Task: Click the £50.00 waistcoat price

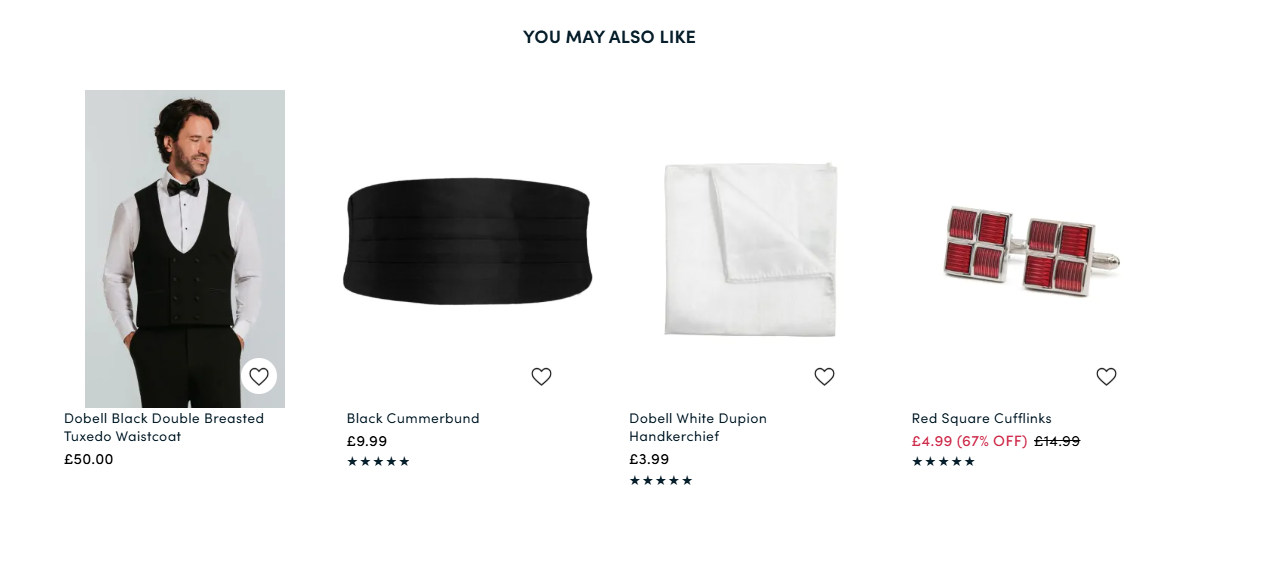Action: click(89, 459)
